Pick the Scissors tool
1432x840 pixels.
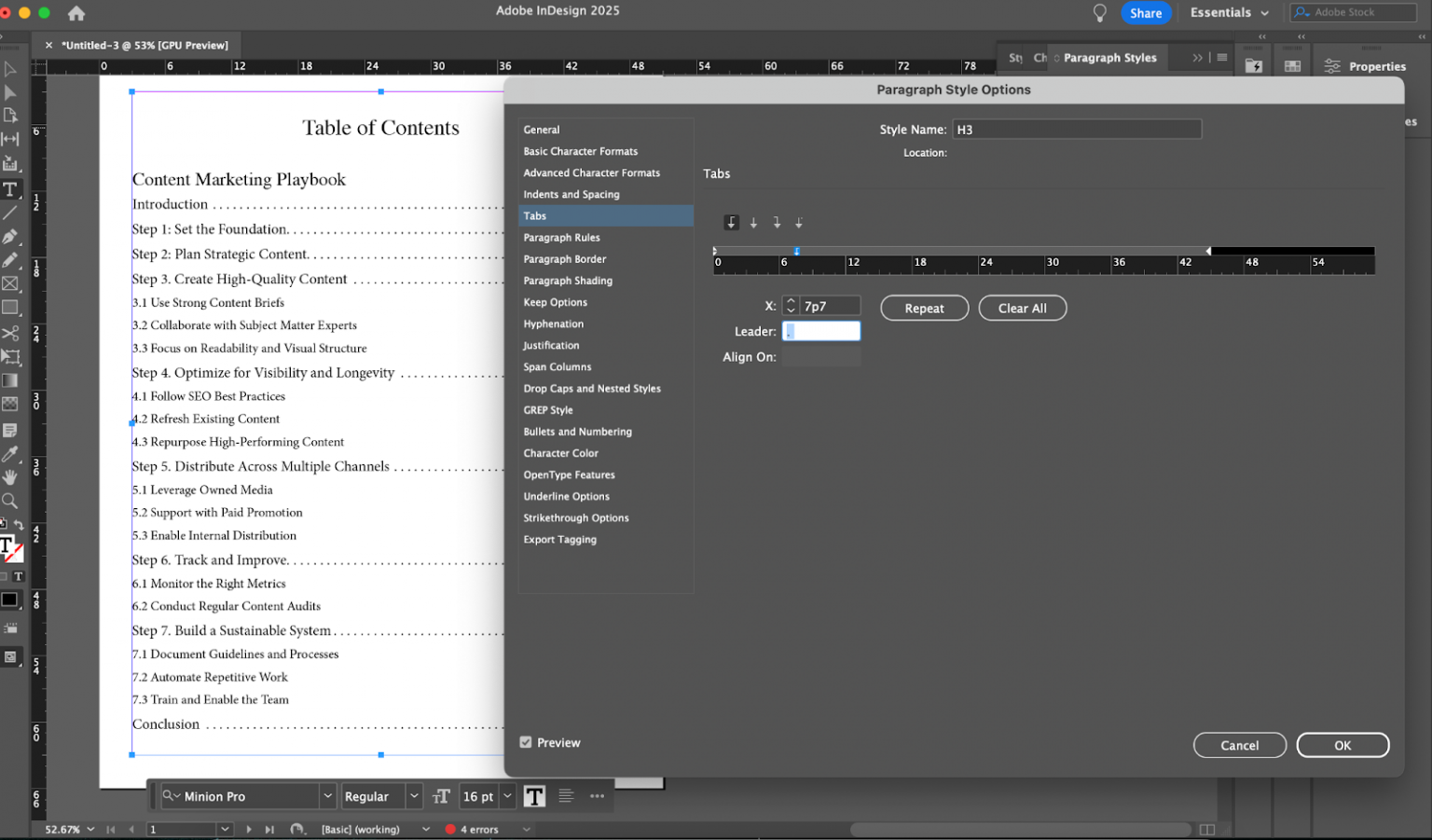click(10, 333)
